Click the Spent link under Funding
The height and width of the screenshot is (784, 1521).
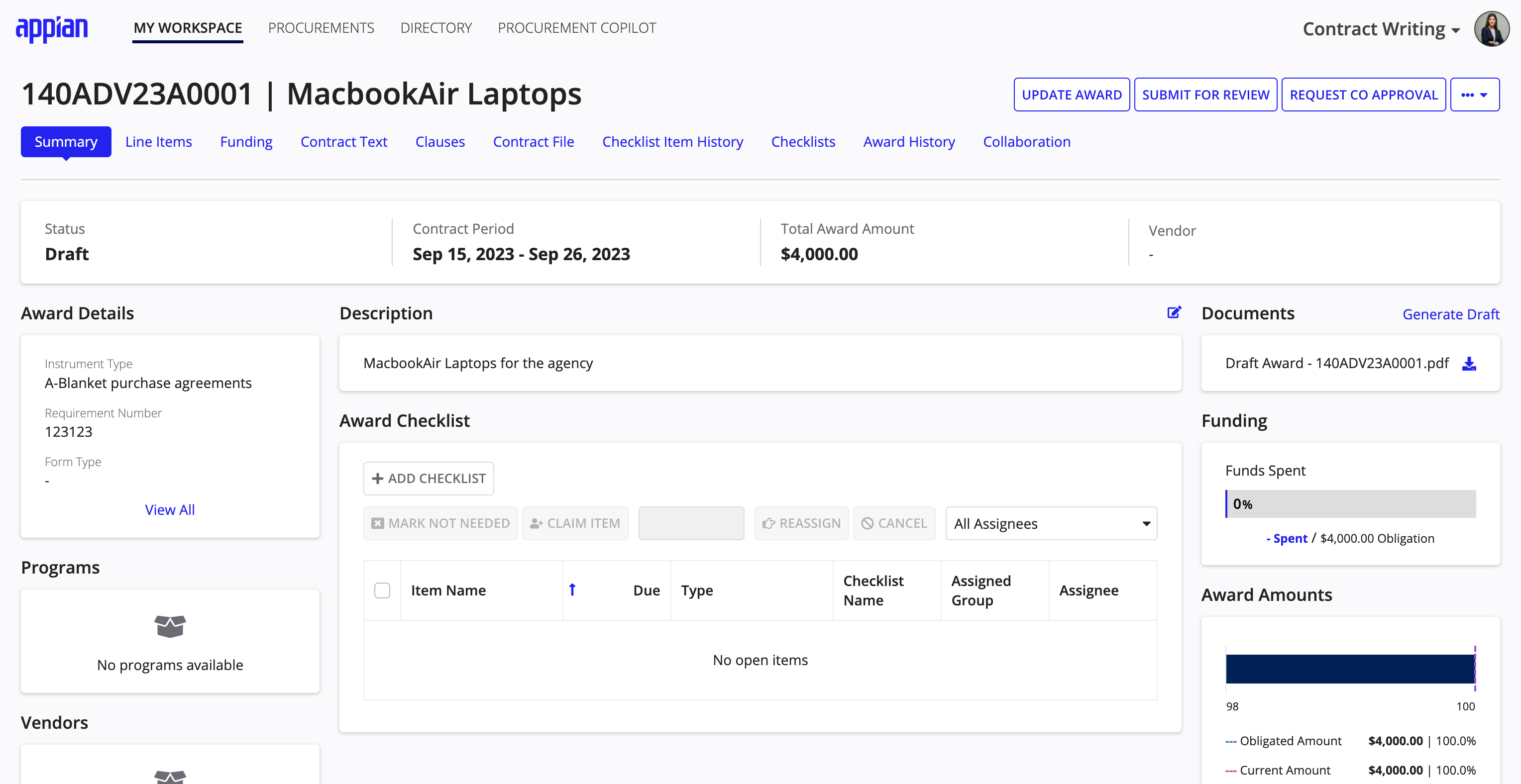[x=1287, y=538]
